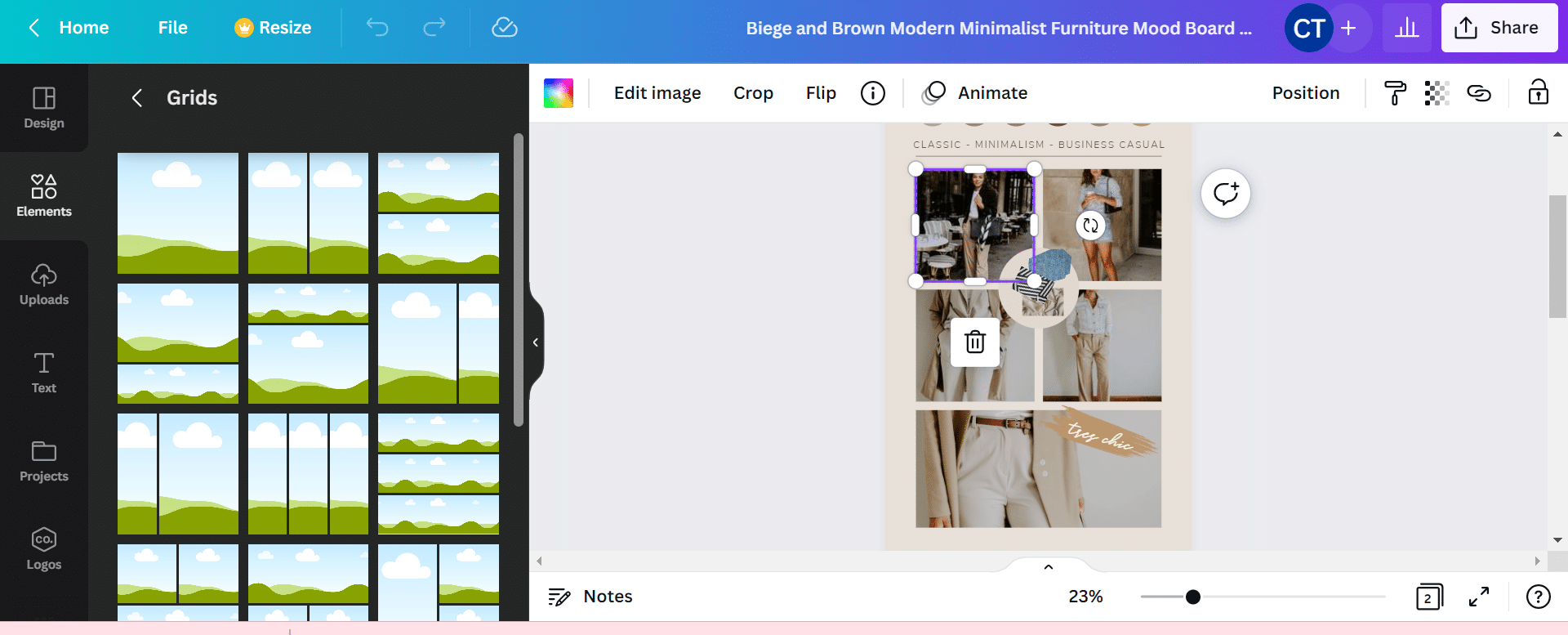Viewport: 1568px width, 635px height.
Task: Select the three vertical columns grid
Action: pyautogui.click(x=308, y=474)
